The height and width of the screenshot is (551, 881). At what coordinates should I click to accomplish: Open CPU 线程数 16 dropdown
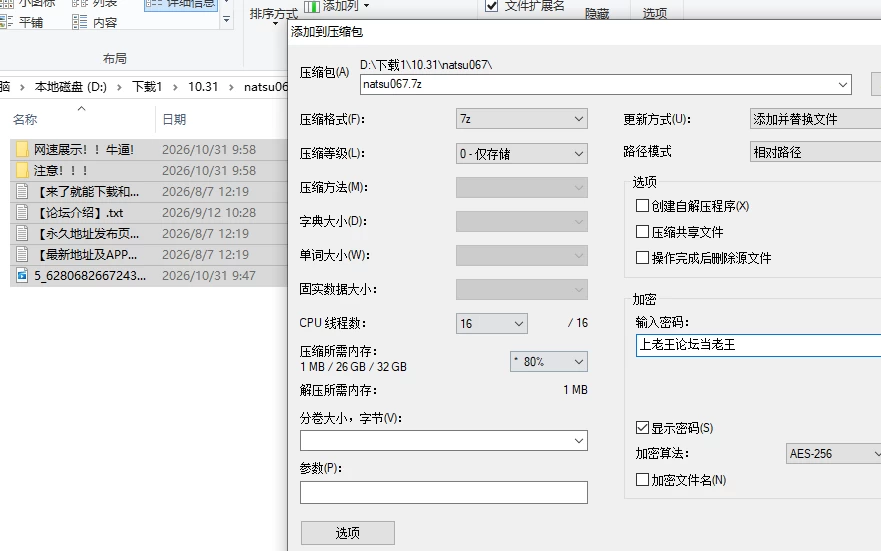(492, 323)
